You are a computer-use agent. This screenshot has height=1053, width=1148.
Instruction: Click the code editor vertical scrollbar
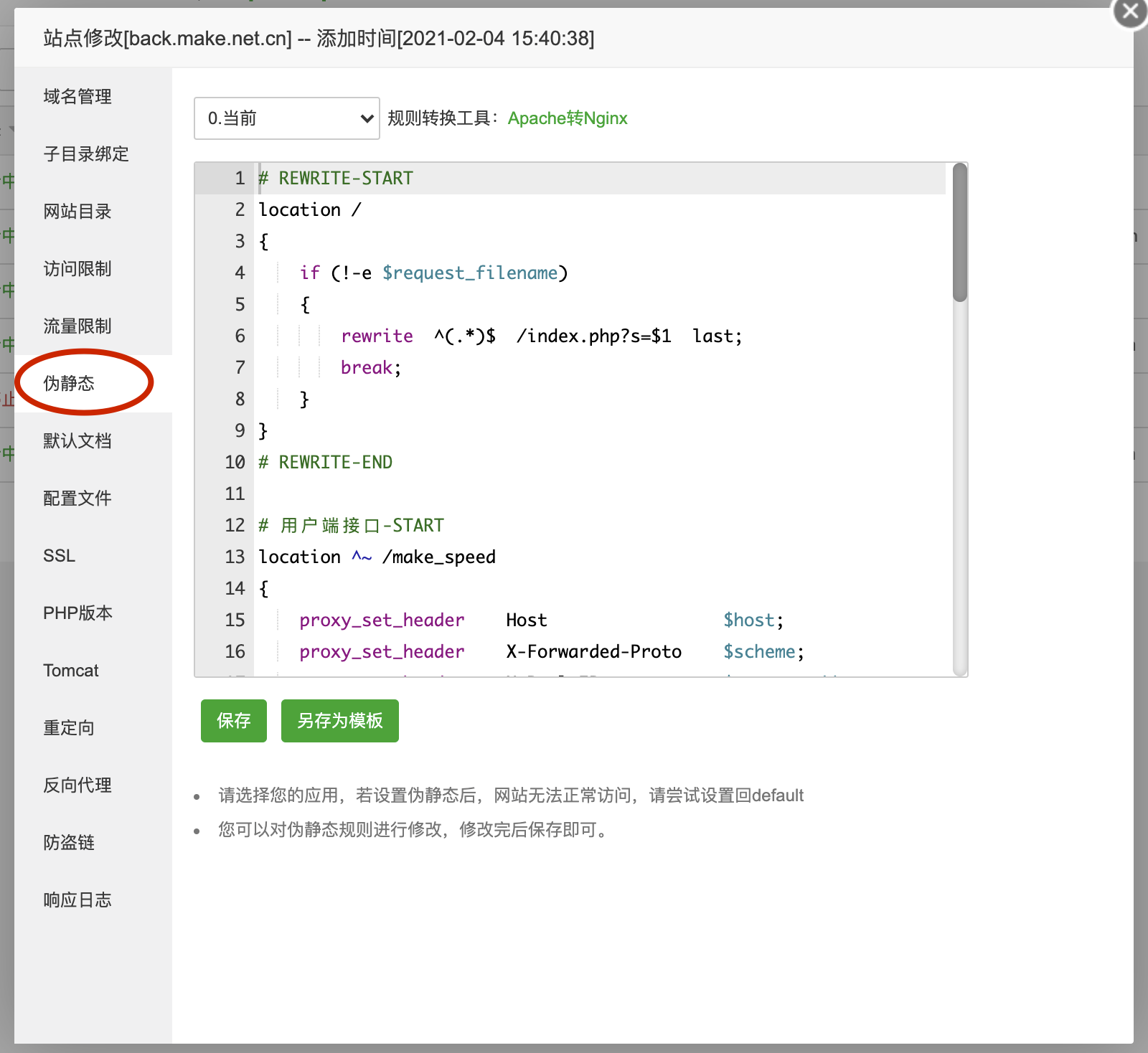[x=960, y=232]
